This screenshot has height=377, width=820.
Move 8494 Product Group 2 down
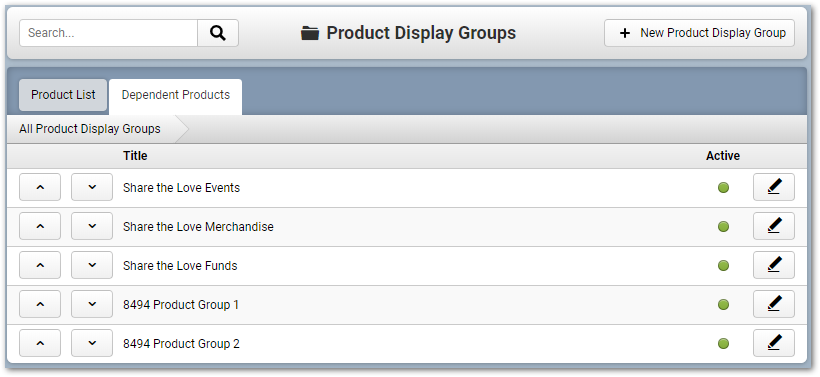[x=92, y=343]
